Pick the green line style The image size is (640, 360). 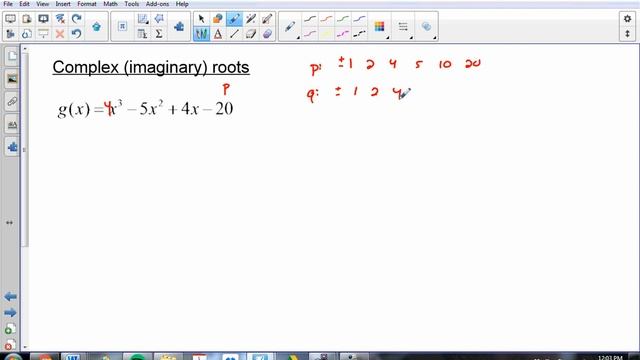(343, 19)
